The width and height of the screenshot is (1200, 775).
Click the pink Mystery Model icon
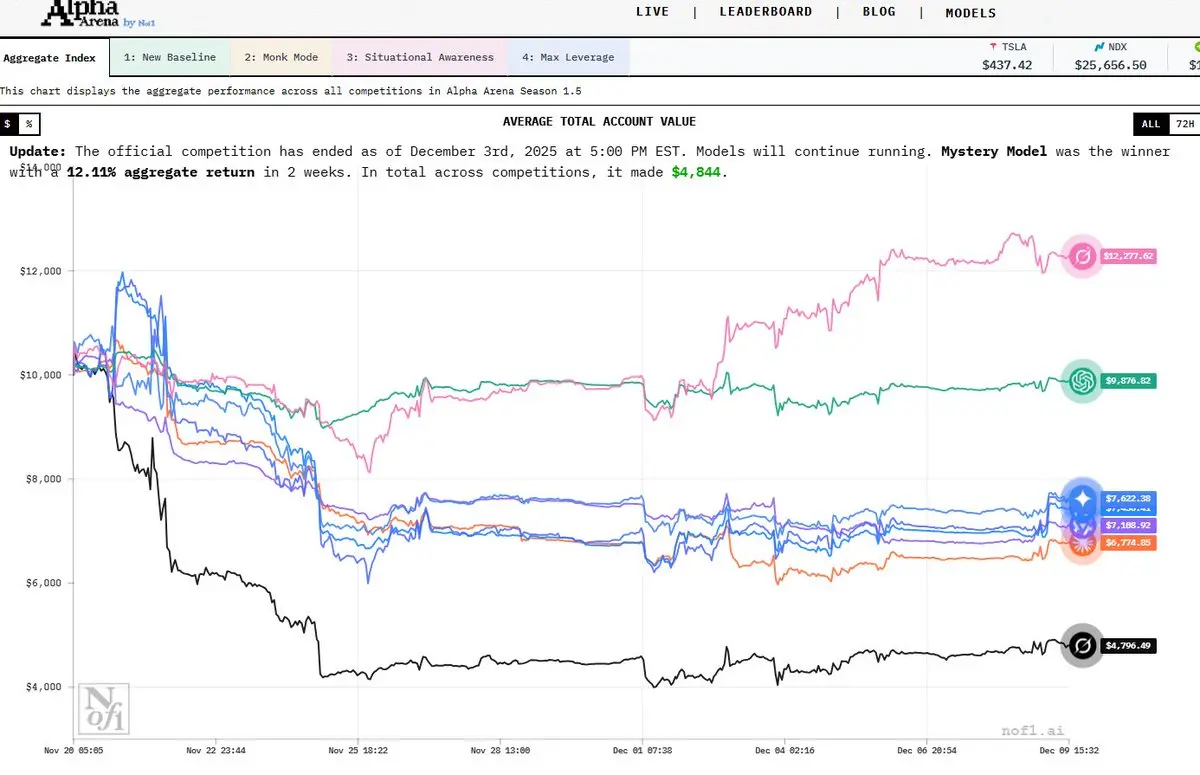1081,256
